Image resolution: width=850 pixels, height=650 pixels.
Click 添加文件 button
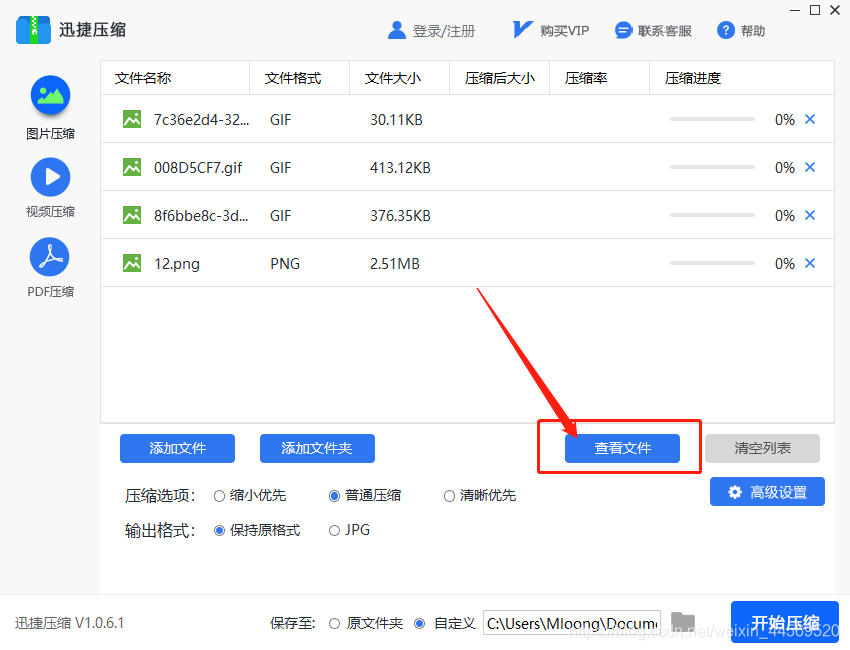[x=177, y=448]
